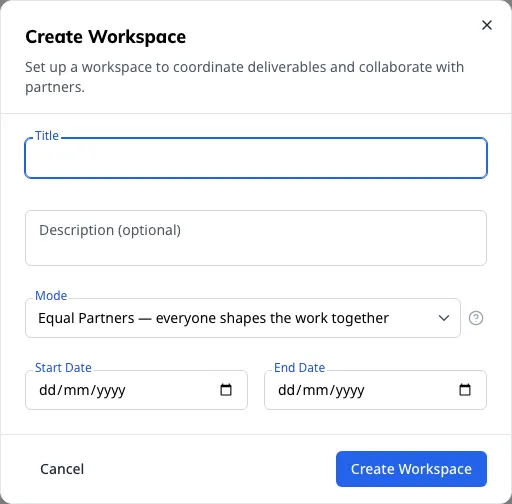The height and width of the screenshot is (504, 512).
Task: Click the End Date field label
Action: click(x=300, y=368)
